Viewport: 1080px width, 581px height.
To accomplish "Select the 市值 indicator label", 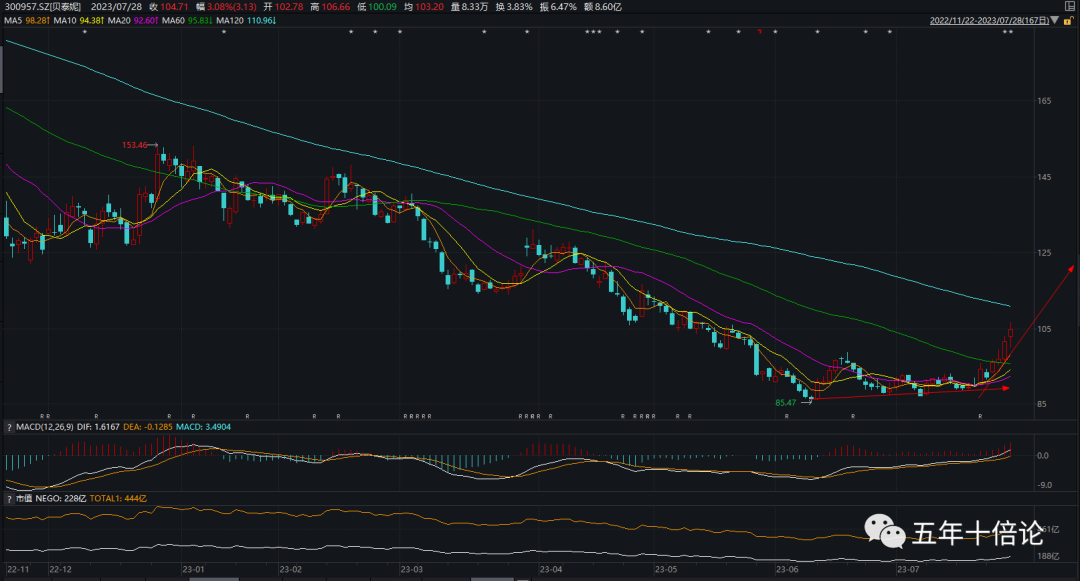I will click(24, 497).
